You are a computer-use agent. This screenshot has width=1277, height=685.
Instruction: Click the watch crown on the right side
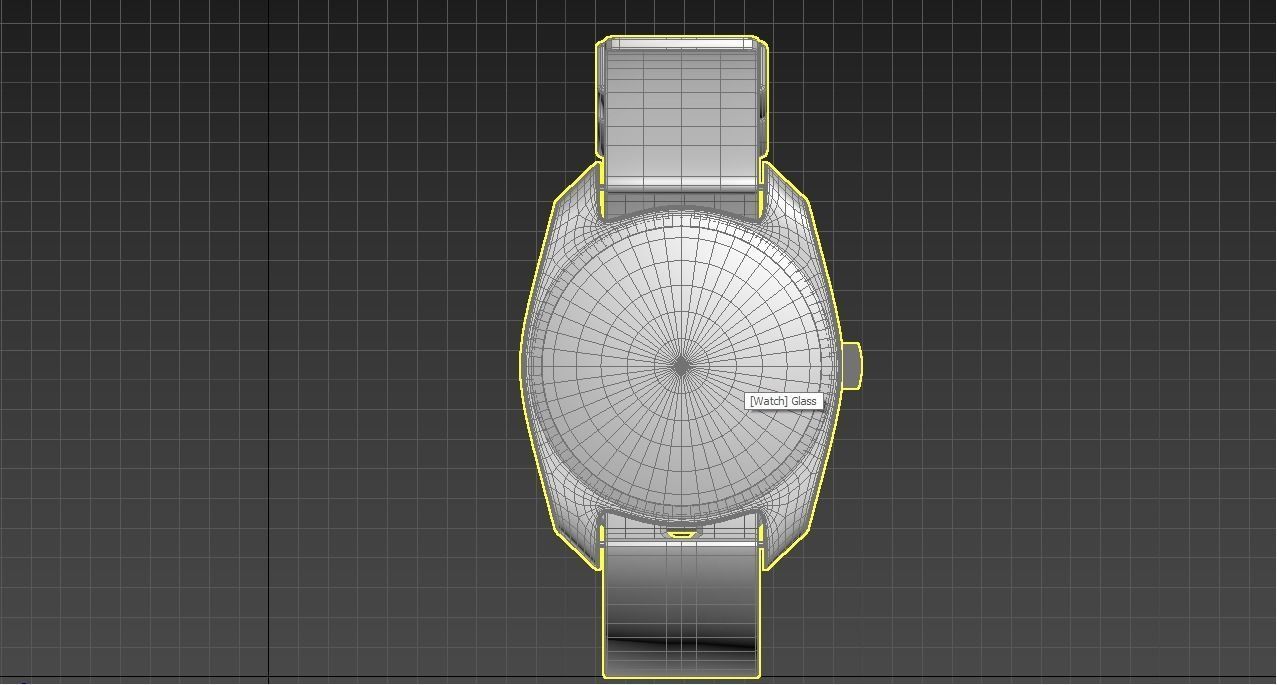(851, 366)
